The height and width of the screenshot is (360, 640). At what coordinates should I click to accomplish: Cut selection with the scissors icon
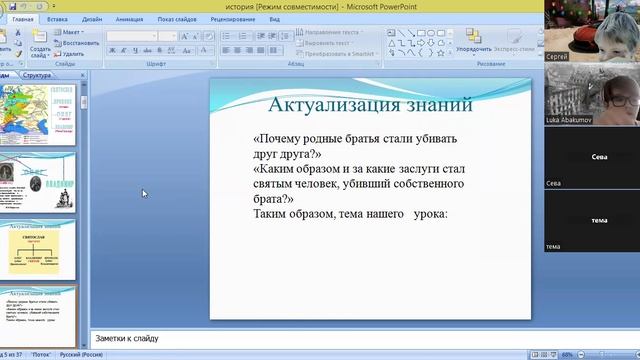[18, 32]
